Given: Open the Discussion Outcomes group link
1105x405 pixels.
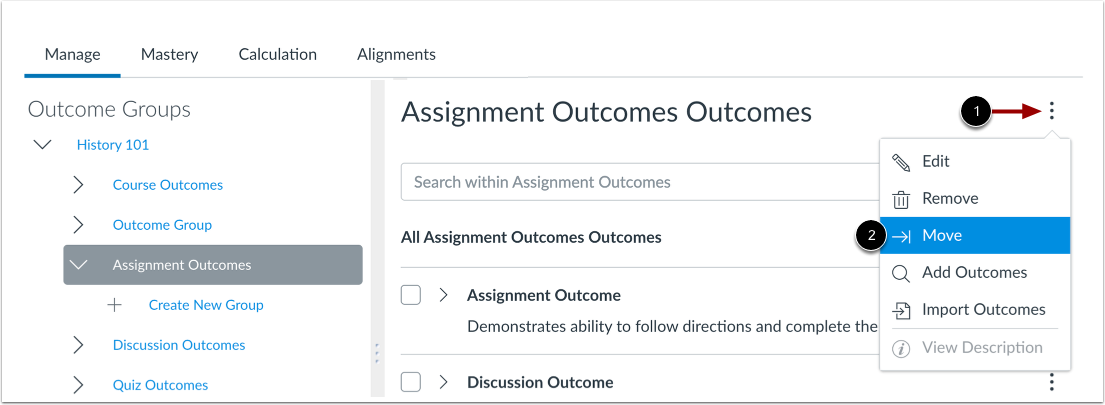Looking at the screenshot, I should (x=178, y=345).
